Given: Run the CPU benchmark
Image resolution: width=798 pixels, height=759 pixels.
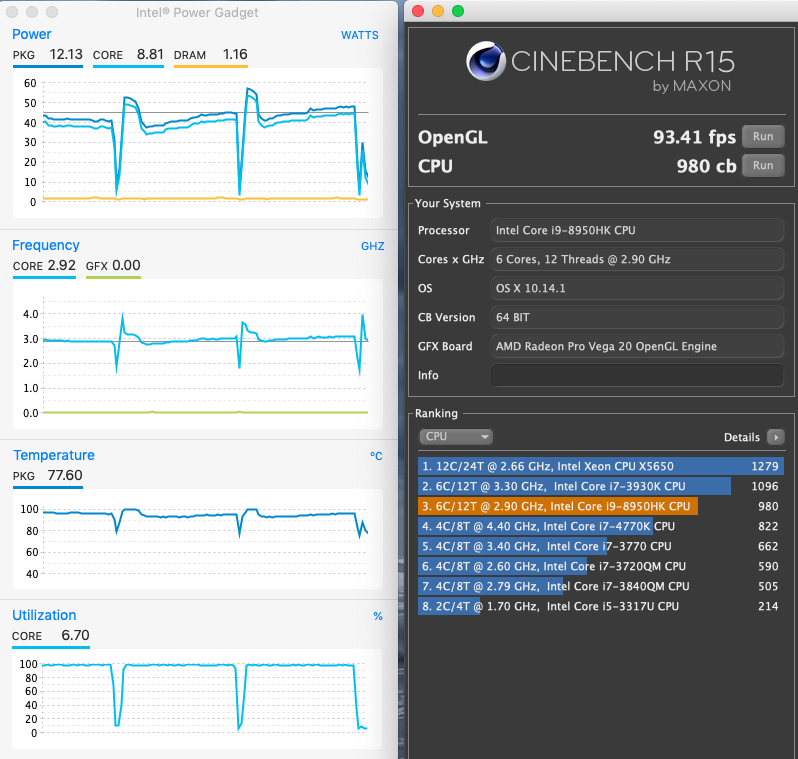Looking at the screenshot, I should click(x=762, y=165).
